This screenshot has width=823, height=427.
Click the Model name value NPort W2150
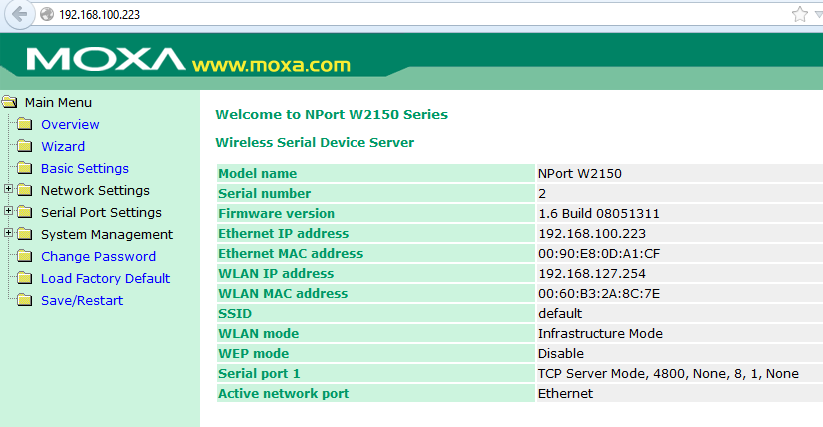click(x=579, y=174)
